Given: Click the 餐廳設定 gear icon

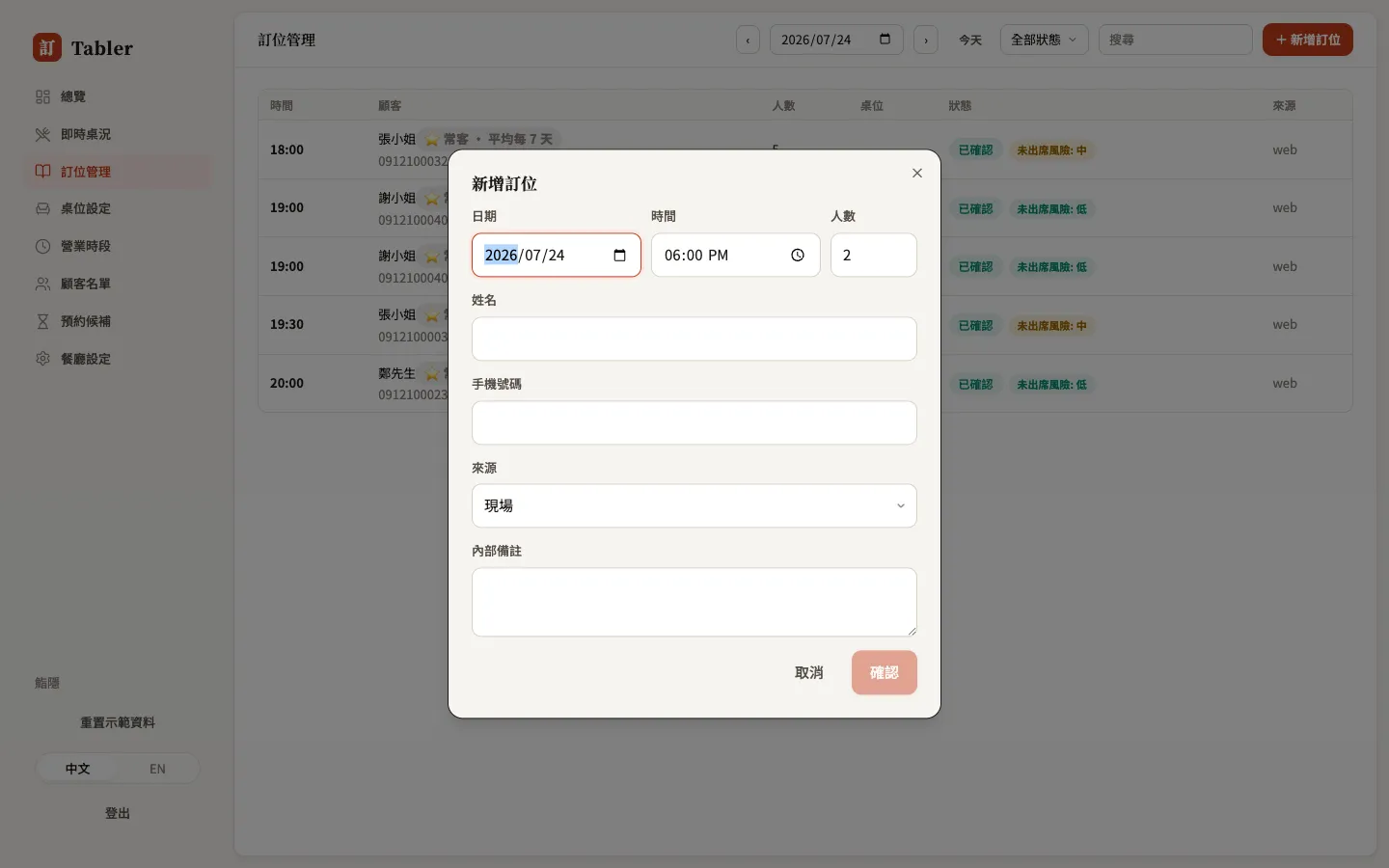Looking at the screenshot, I should (42, 359).
